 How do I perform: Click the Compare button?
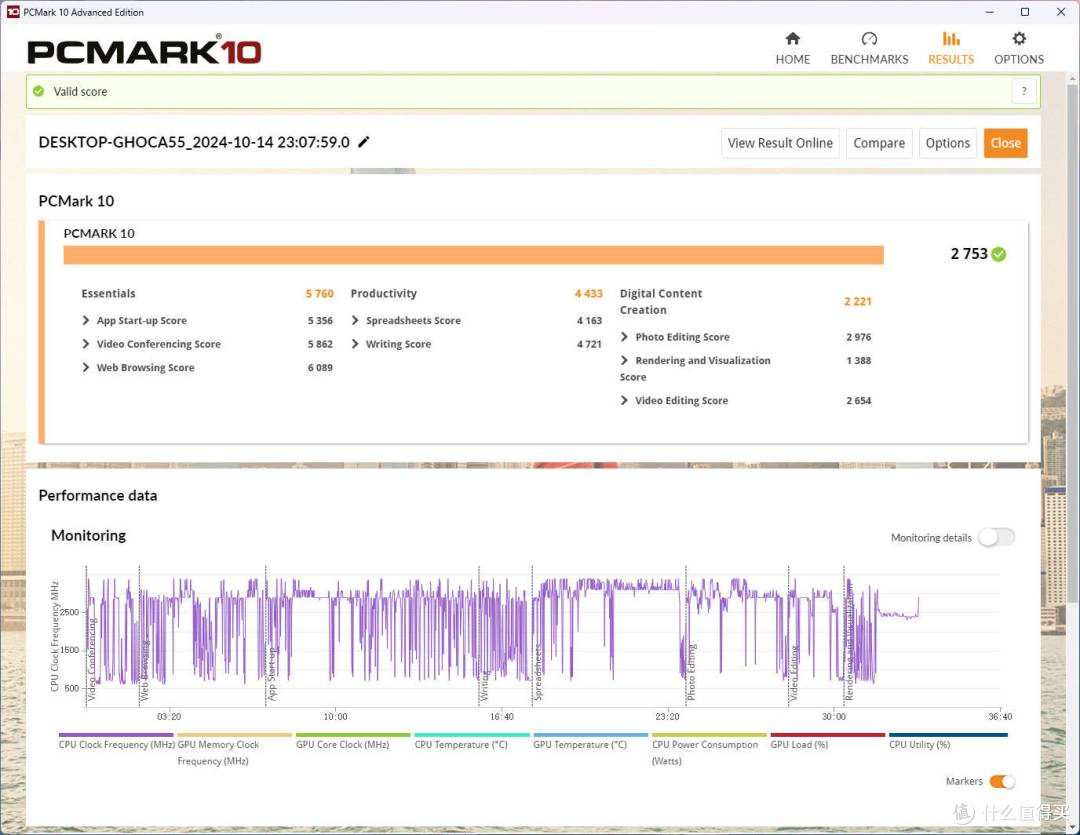click(879, 143)
